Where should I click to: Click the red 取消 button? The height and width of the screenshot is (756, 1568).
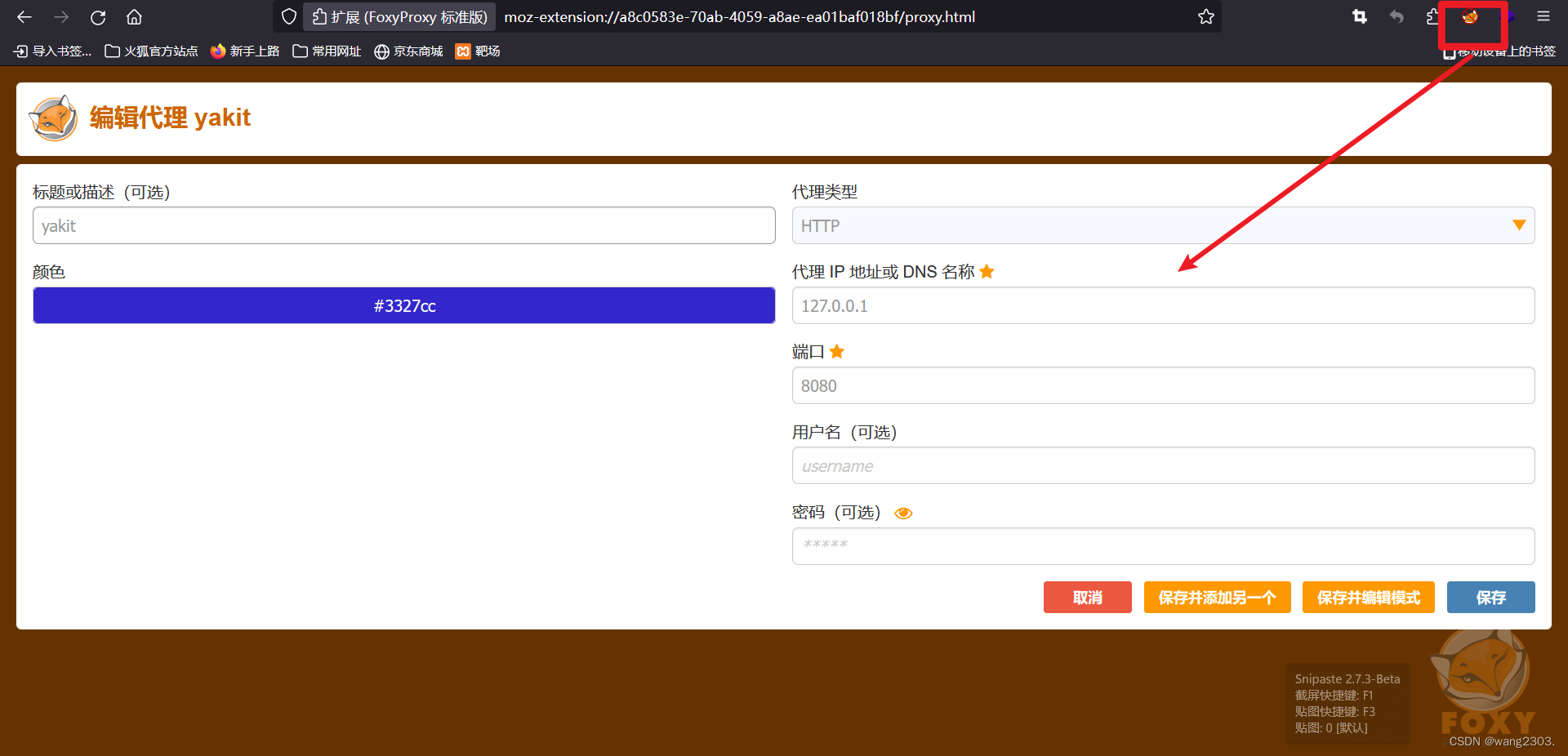(1088, 597)
